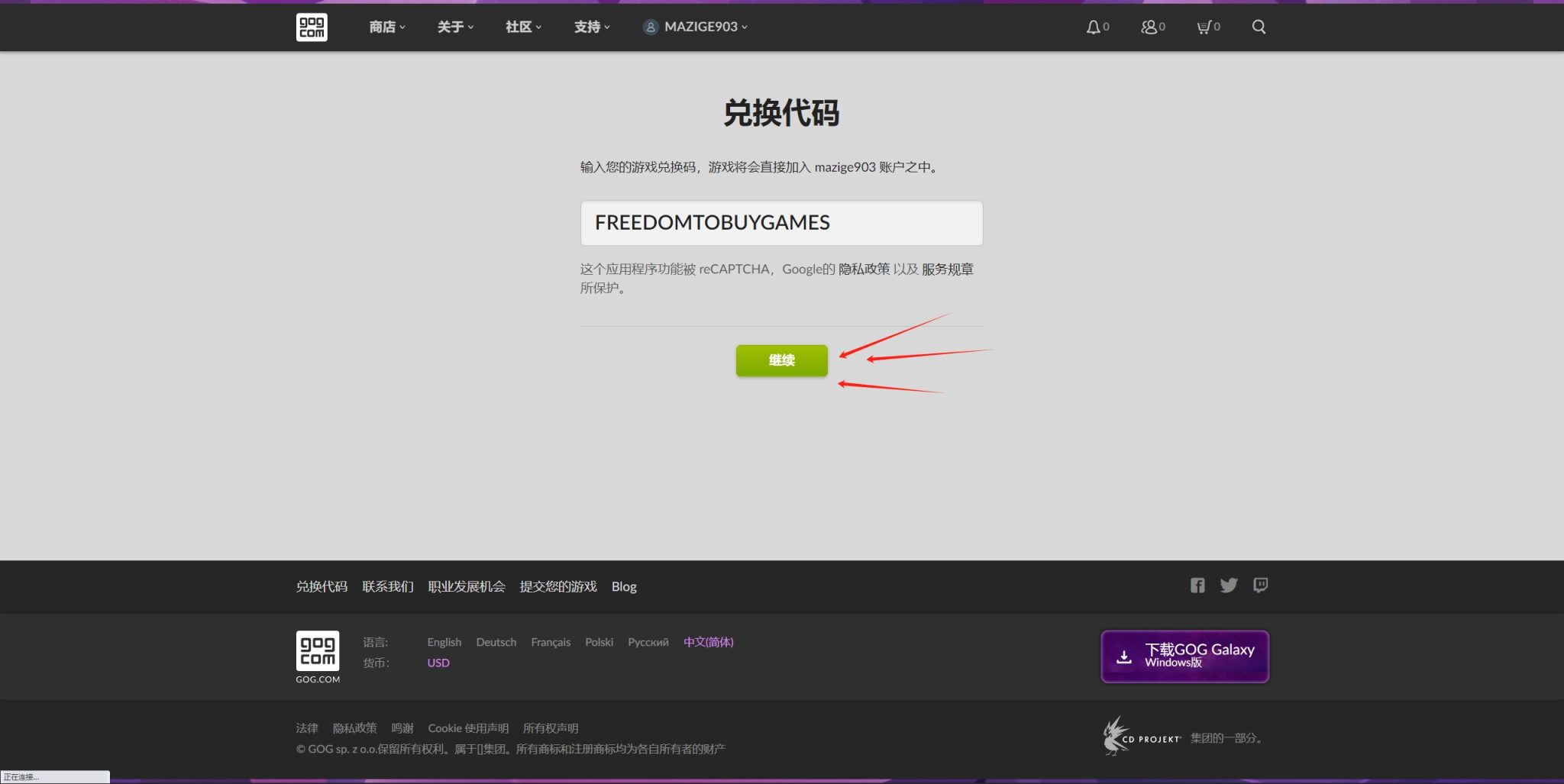Expand the 支持 dropdown
The width and height of the screenshot is (1564, 784).
coord(590,27)
